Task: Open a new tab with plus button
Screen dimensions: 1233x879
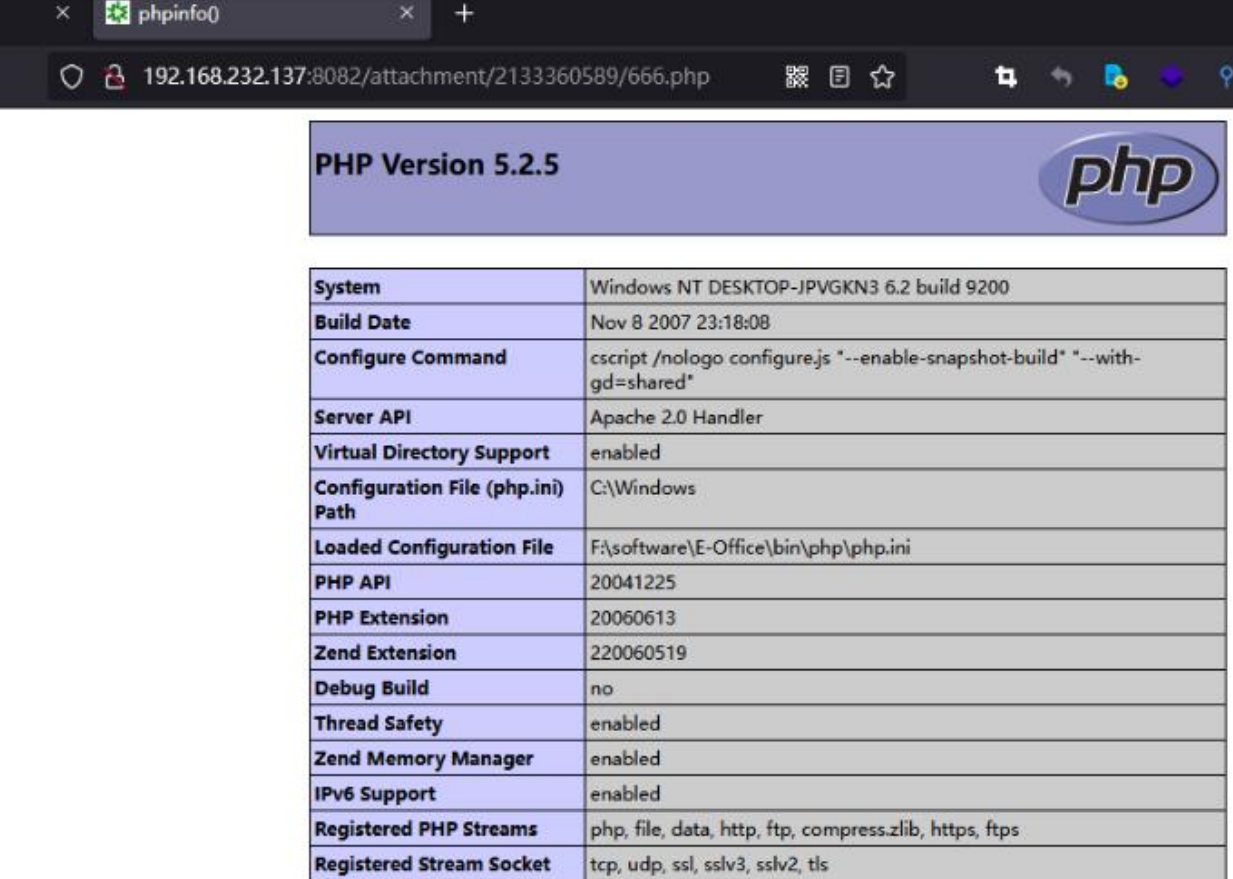Action: [463, 14]
